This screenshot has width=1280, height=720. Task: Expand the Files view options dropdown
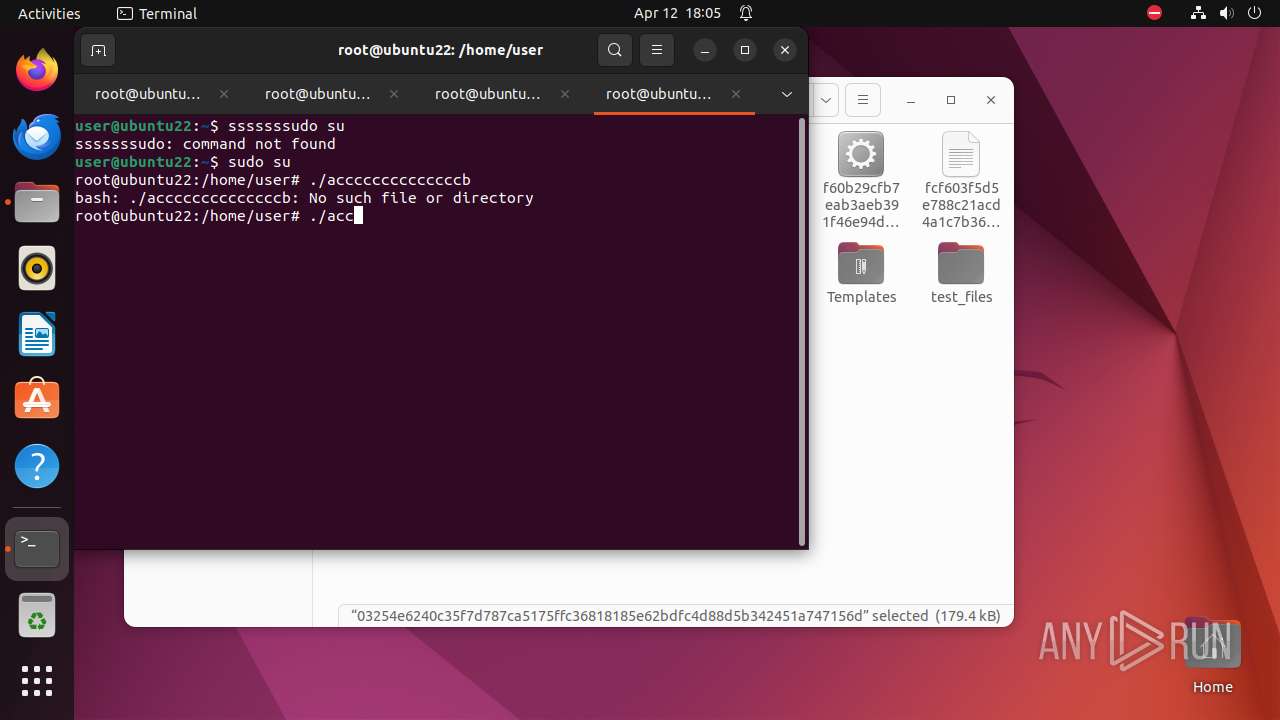pos(826,100)
